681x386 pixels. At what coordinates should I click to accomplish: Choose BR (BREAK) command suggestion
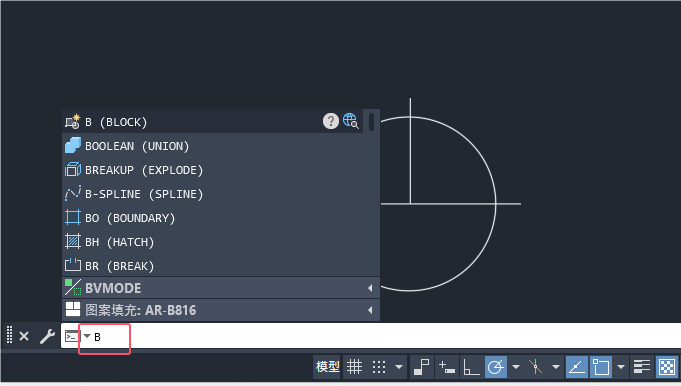coord(221,265)
